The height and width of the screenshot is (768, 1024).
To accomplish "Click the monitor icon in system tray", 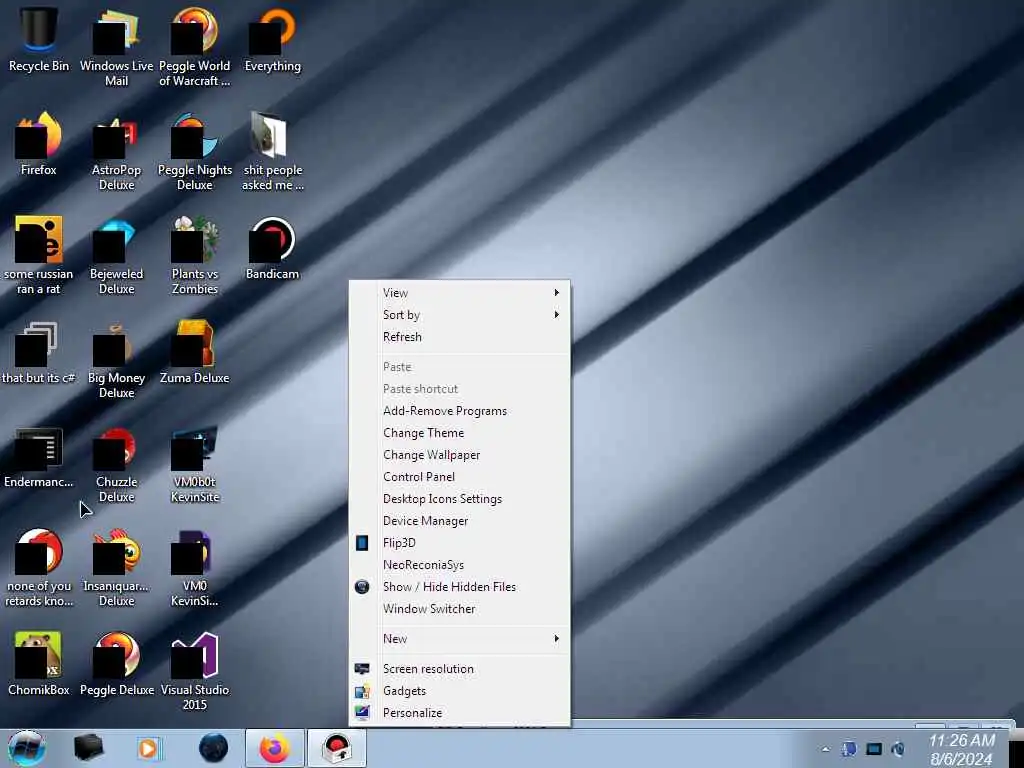I will pos(874,749).
